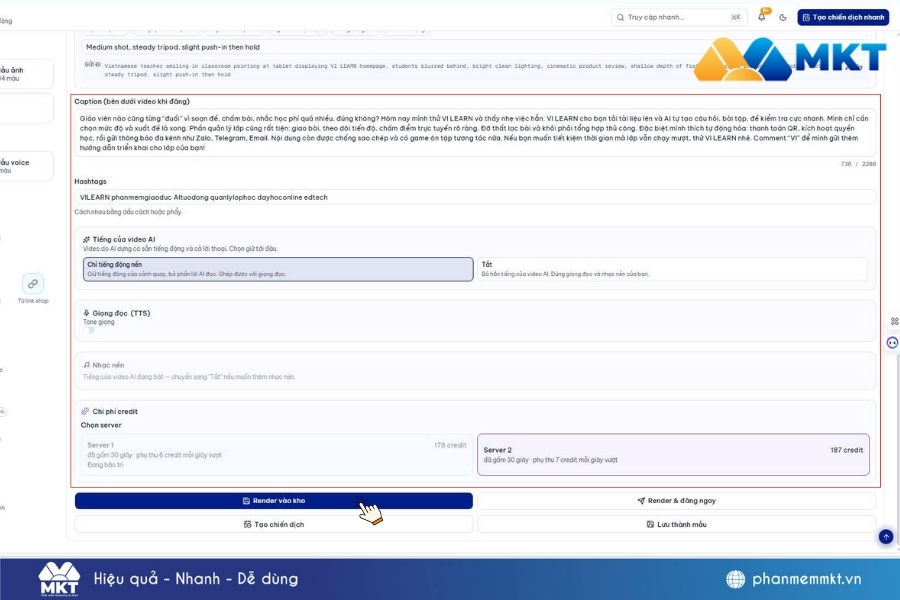Choose Server 1 at 178 credit
900x600 pixels.
click(277, 454)
